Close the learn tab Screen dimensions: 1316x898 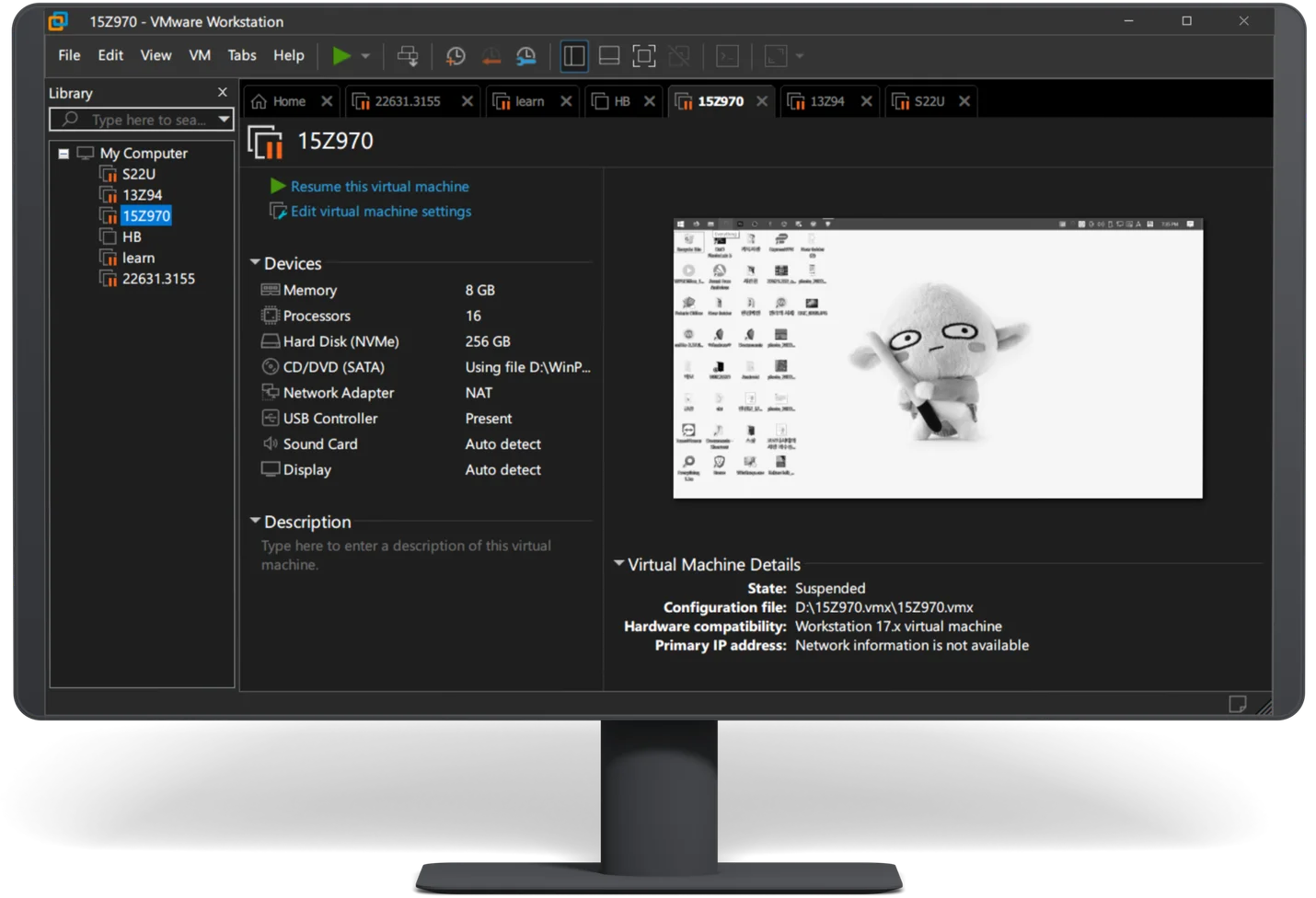click(x=566, y=101)
